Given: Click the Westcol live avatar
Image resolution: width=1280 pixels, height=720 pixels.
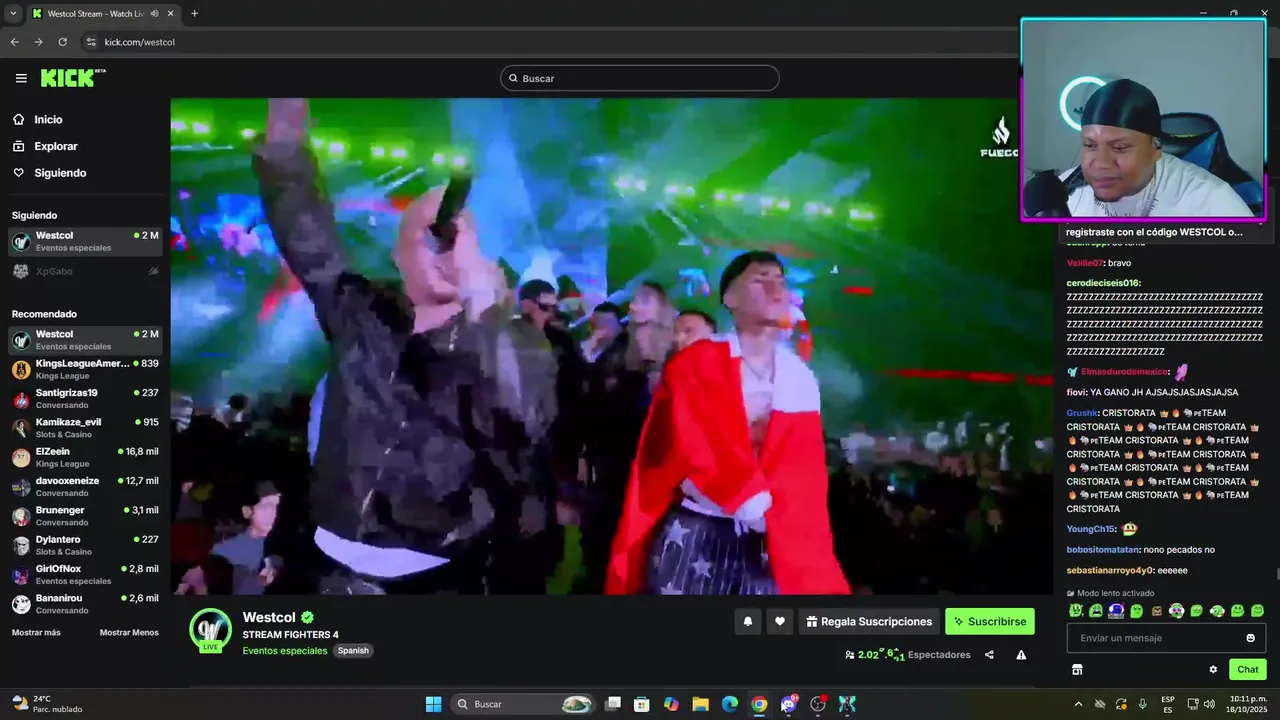Looking at the screenshot, I should coord(210,629).
